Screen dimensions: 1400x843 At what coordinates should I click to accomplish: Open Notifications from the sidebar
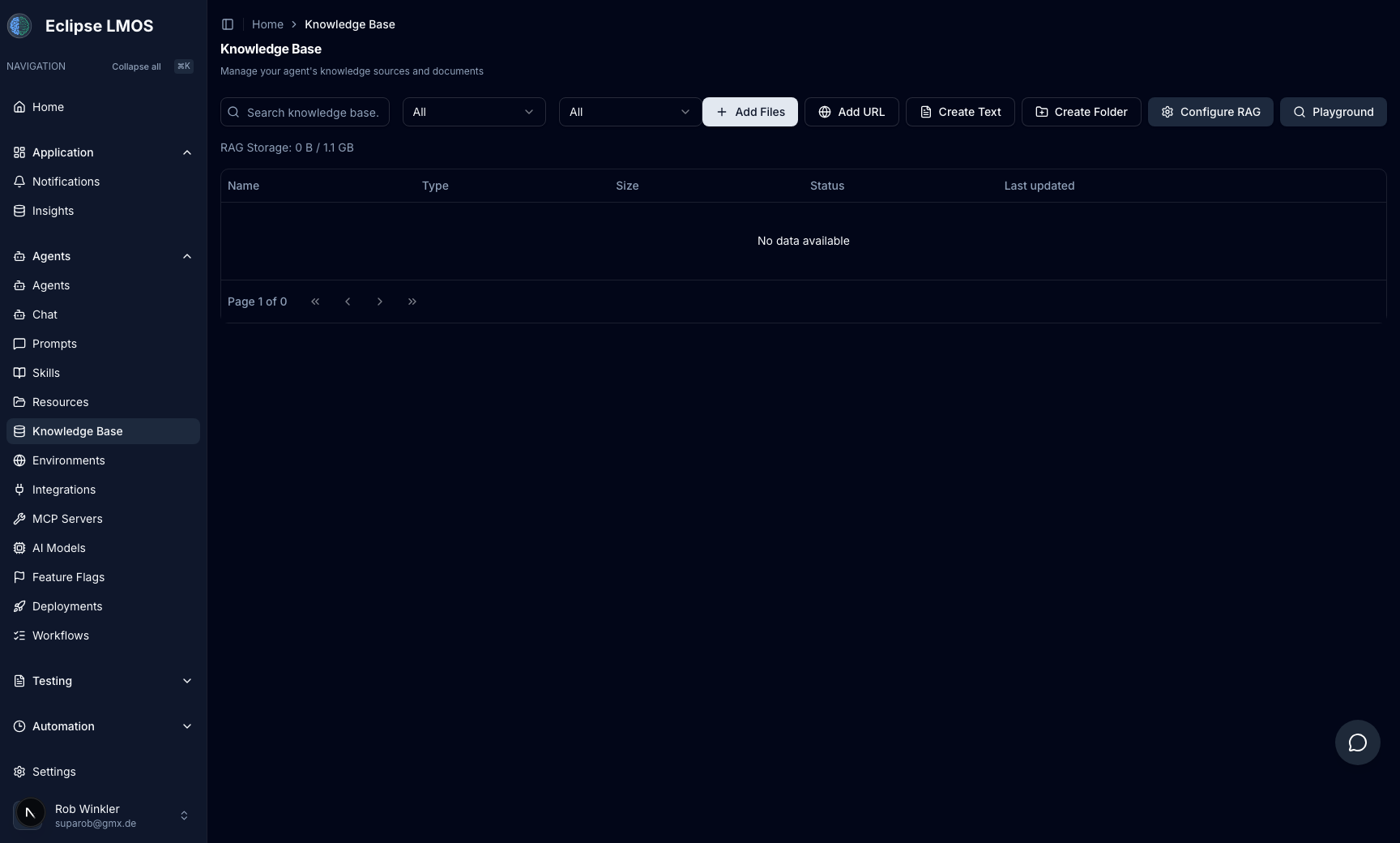click(103, 182)
